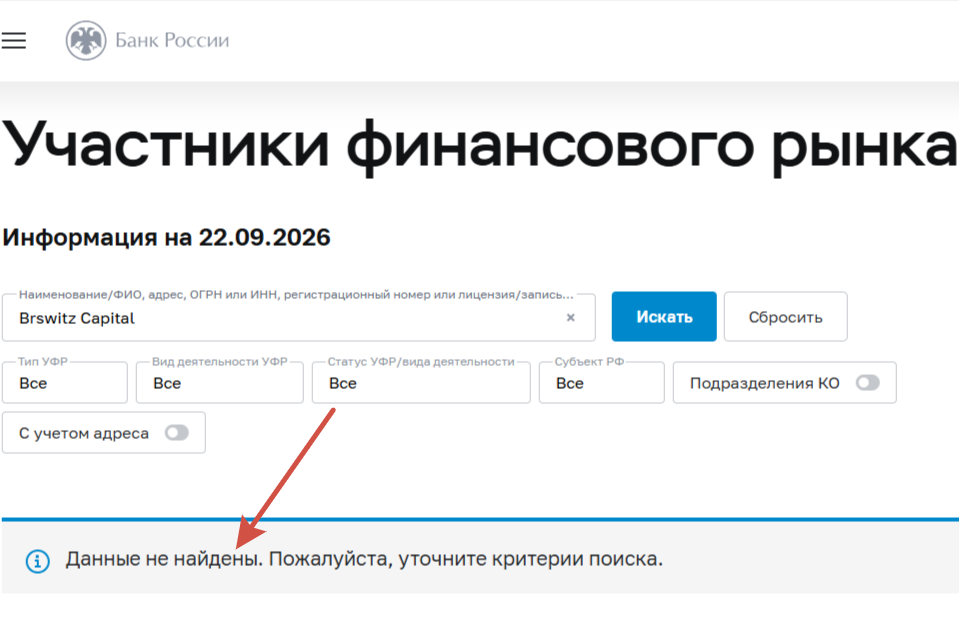
Task: Click the Информация на 22.09.2026 text
Action: click(166, 237)
